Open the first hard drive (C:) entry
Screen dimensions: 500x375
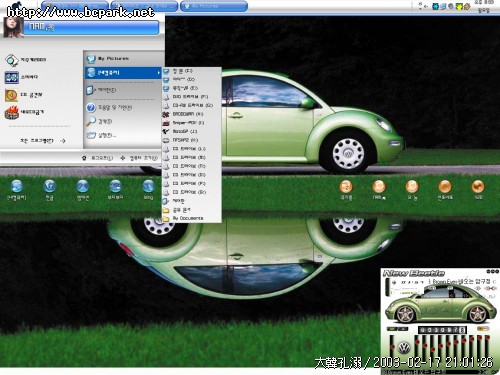[191, 71]
